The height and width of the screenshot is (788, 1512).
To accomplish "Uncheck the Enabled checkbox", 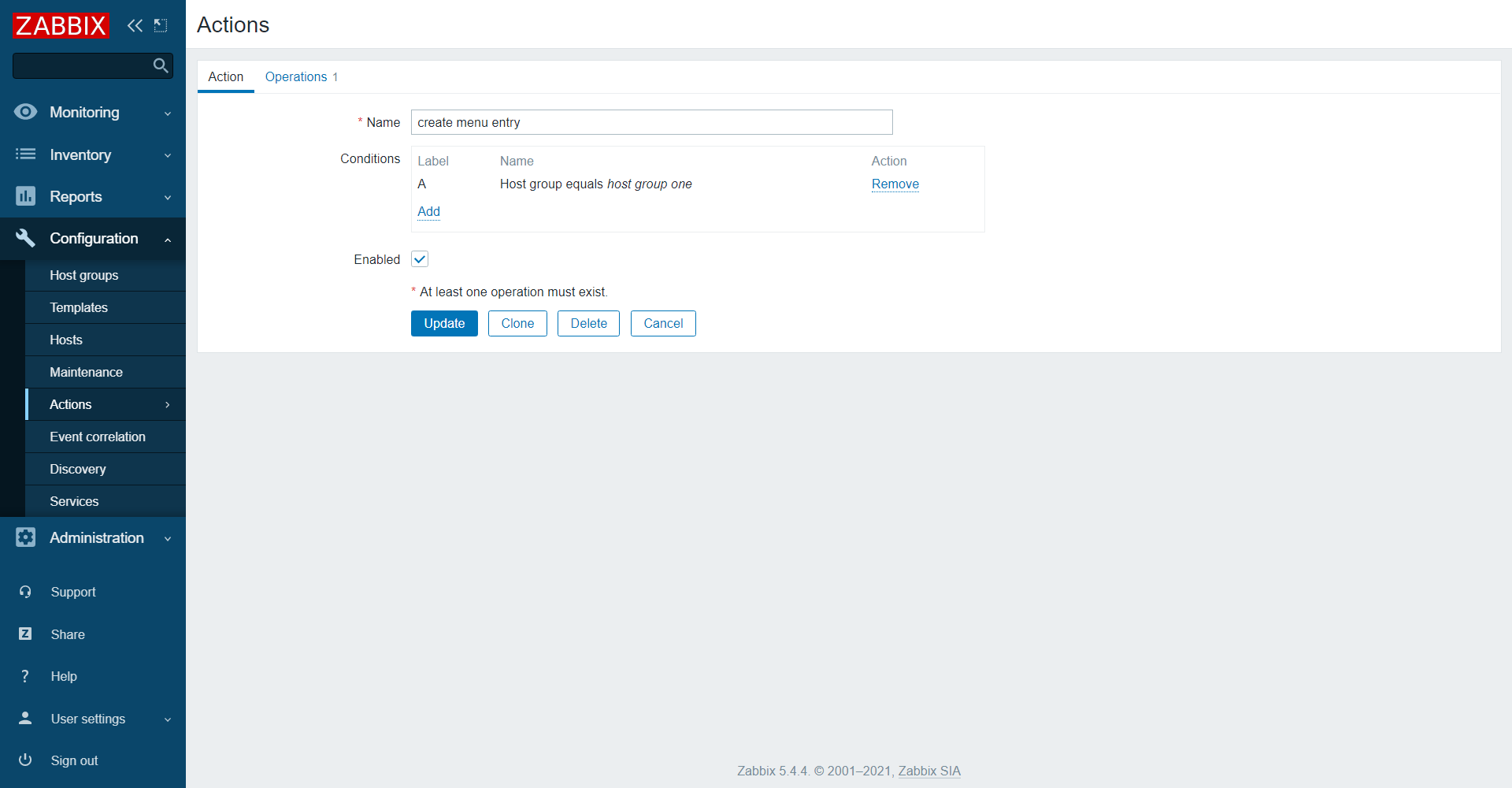I will 420,259.
